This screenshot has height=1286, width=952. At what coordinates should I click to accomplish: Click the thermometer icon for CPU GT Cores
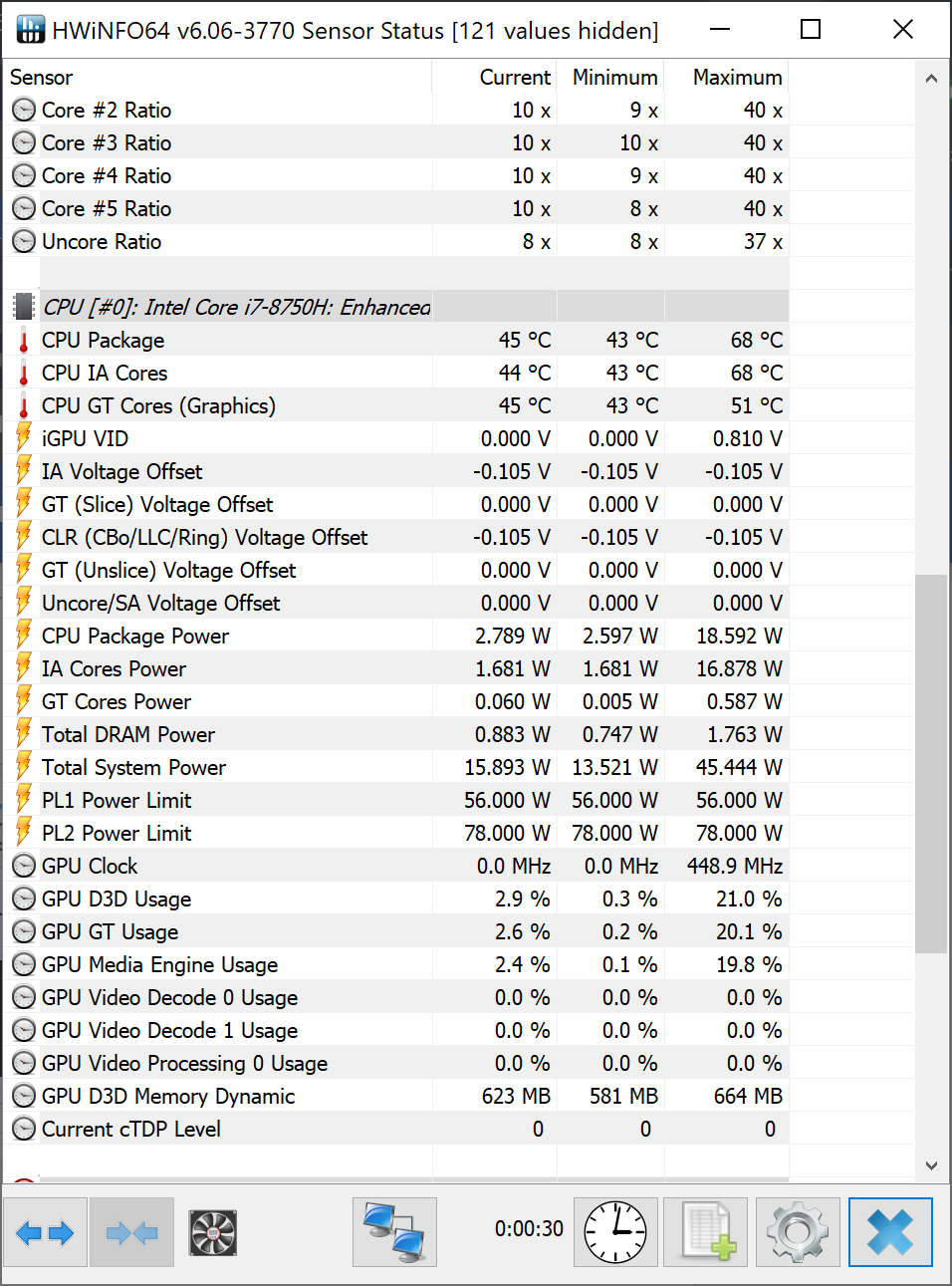24,405
